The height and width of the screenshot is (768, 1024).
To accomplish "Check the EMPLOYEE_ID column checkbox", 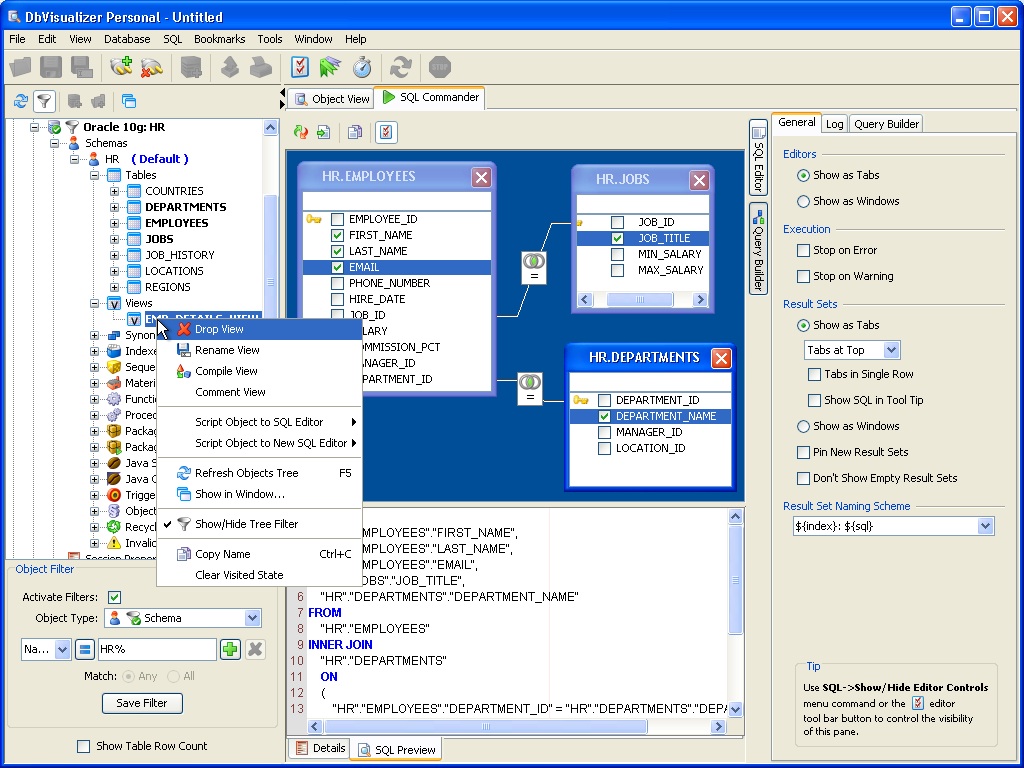I will [338, 219].
